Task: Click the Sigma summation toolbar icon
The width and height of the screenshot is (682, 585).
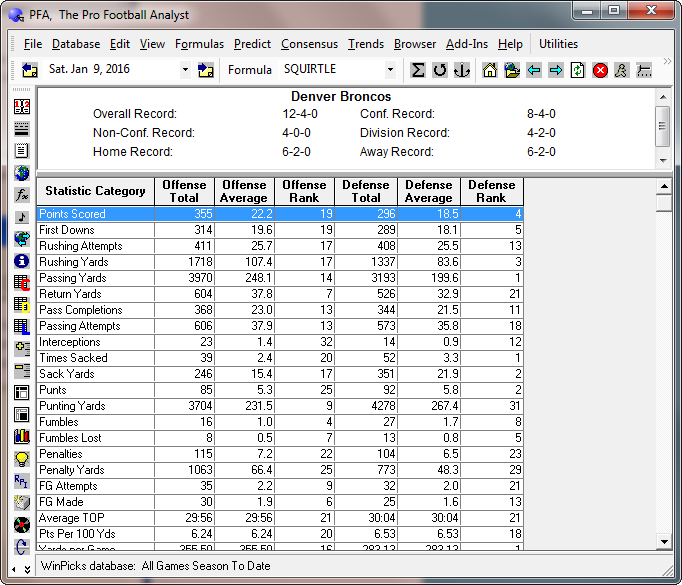Action: click(418, 70)
